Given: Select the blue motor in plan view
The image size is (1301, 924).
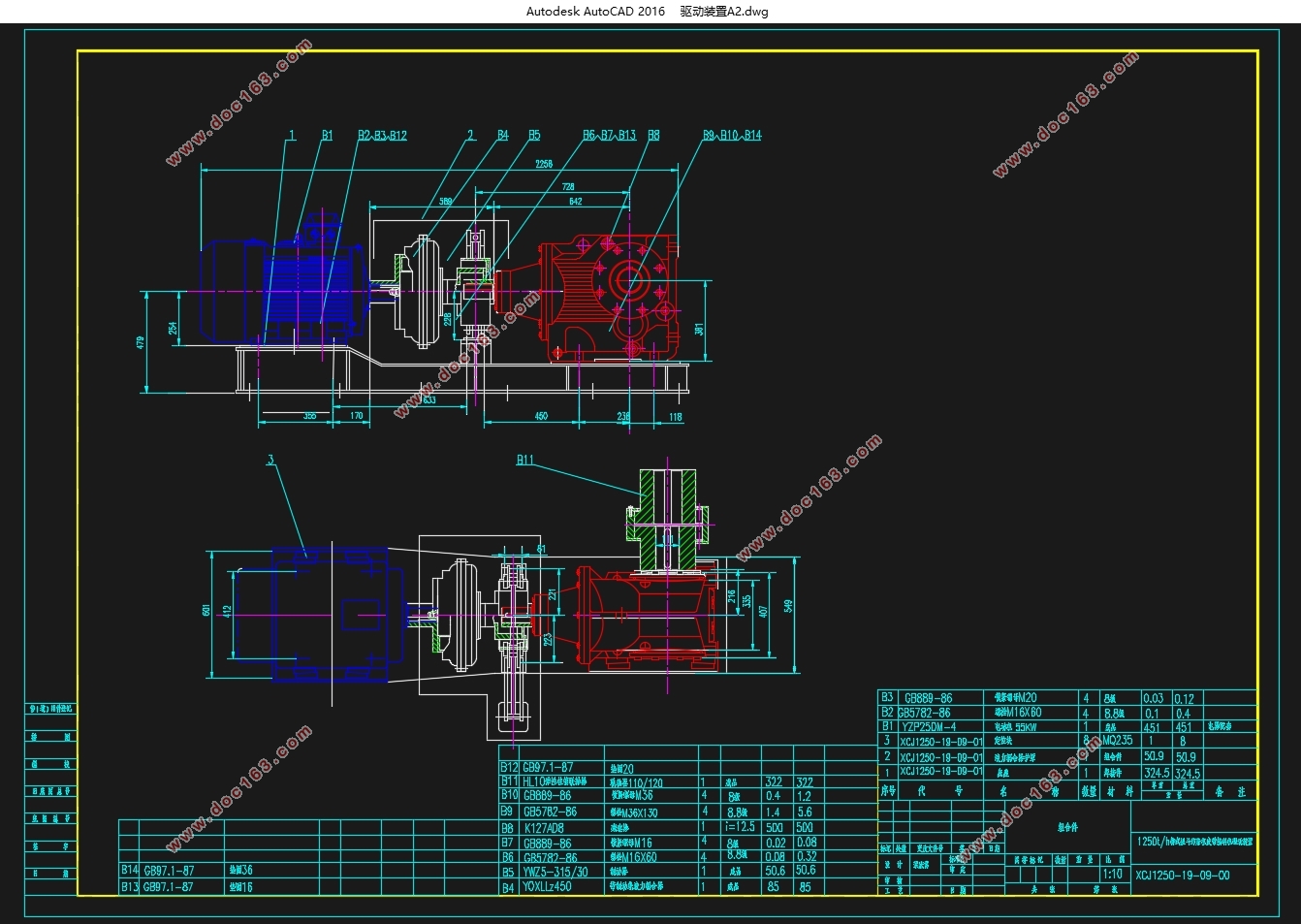Looking at the screenshot, I should coord(330,613).
